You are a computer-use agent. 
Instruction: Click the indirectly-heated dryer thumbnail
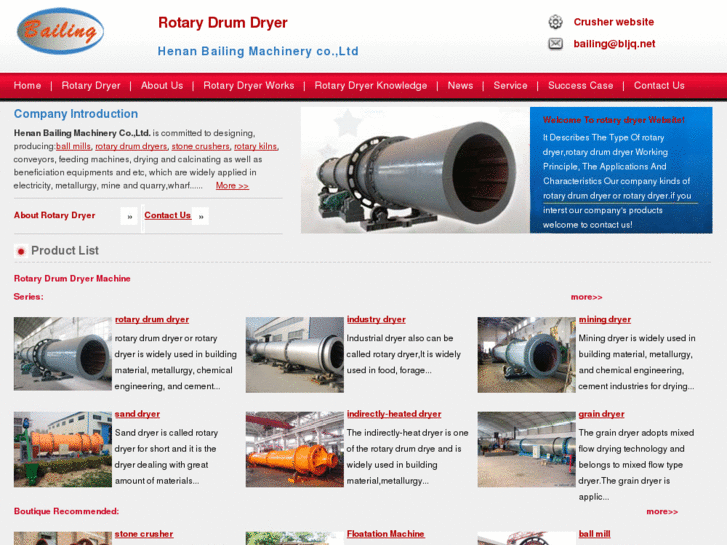(x=294, y=449)
